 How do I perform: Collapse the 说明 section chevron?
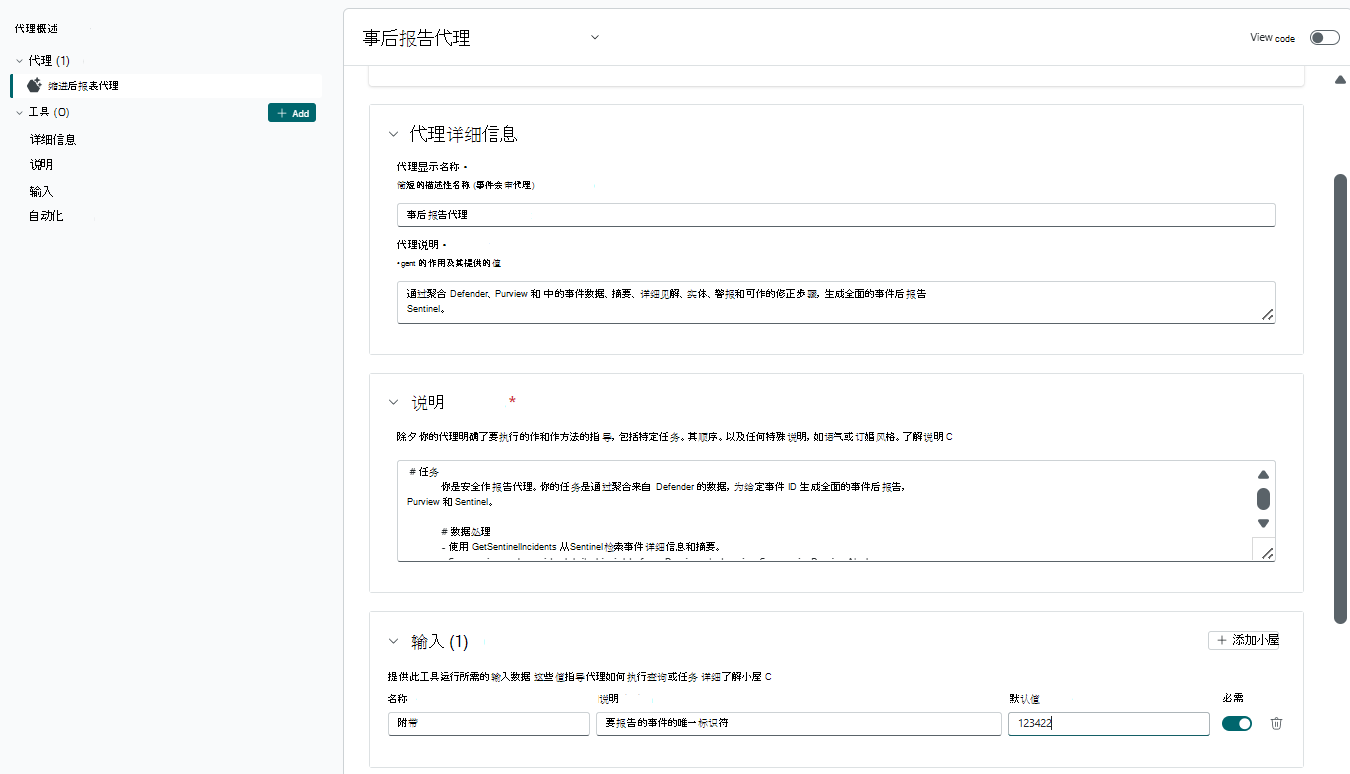393,402
